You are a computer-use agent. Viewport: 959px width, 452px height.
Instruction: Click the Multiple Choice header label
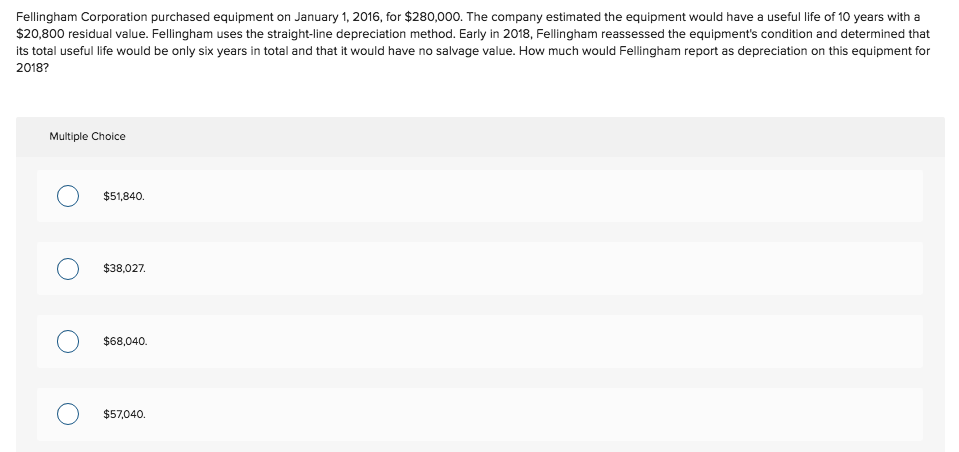point(87,136)
